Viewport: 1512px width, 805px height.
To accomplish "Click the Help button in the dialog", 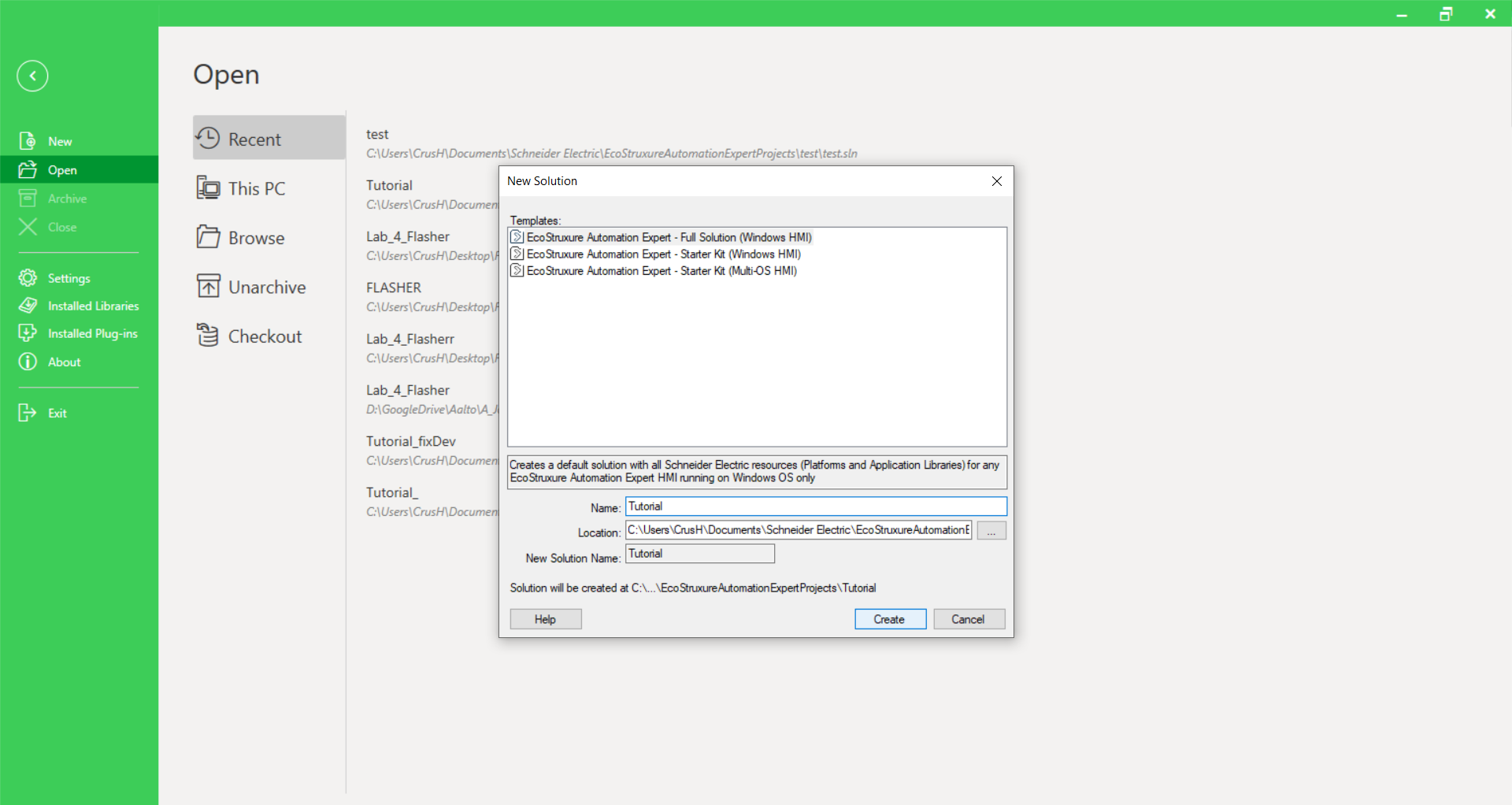I will (545, 619).
